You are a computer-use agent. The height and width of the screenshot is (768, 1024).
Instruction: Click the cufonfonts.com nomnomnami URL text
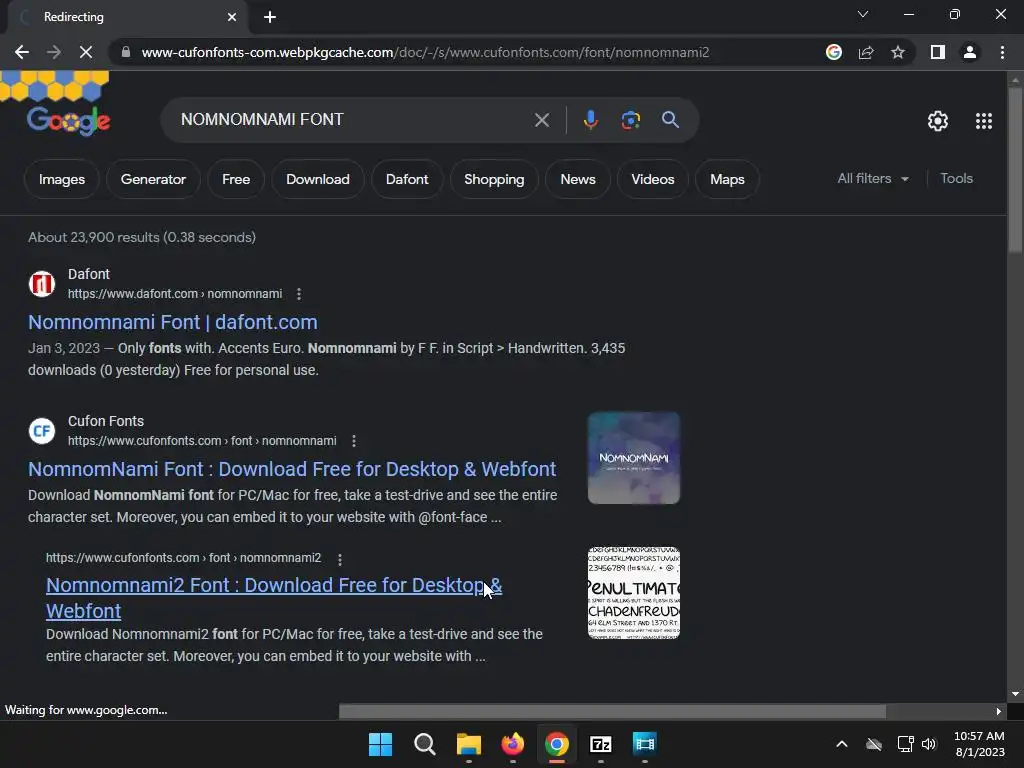[x=202, y=441]
